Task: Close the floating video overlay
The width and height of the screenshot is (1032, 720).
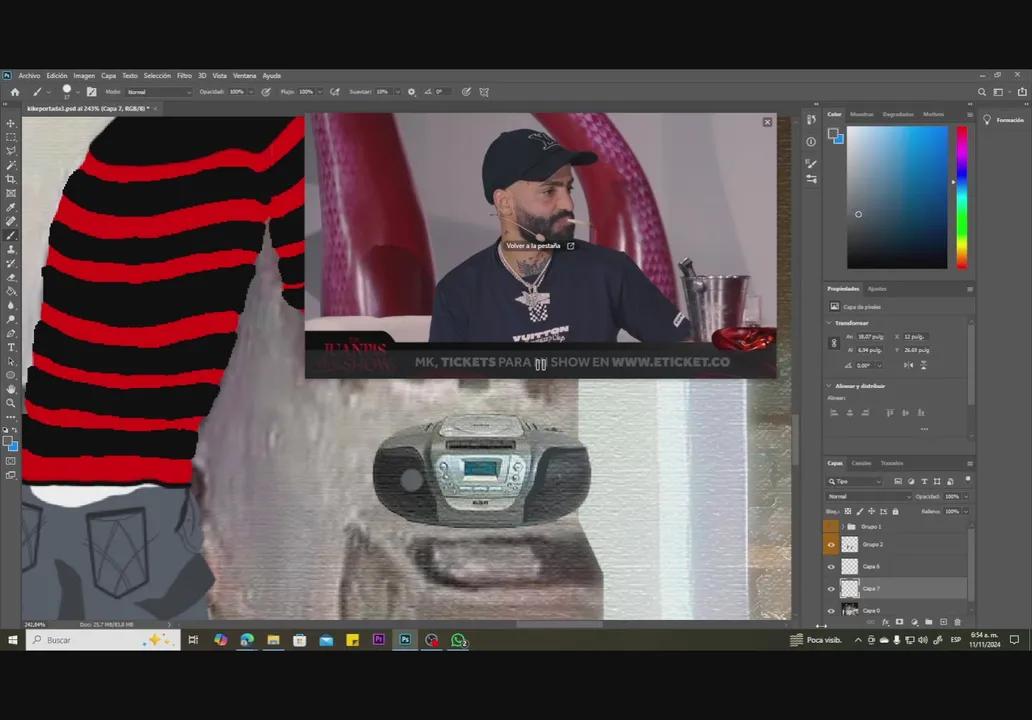Action: tap(767, 122)
